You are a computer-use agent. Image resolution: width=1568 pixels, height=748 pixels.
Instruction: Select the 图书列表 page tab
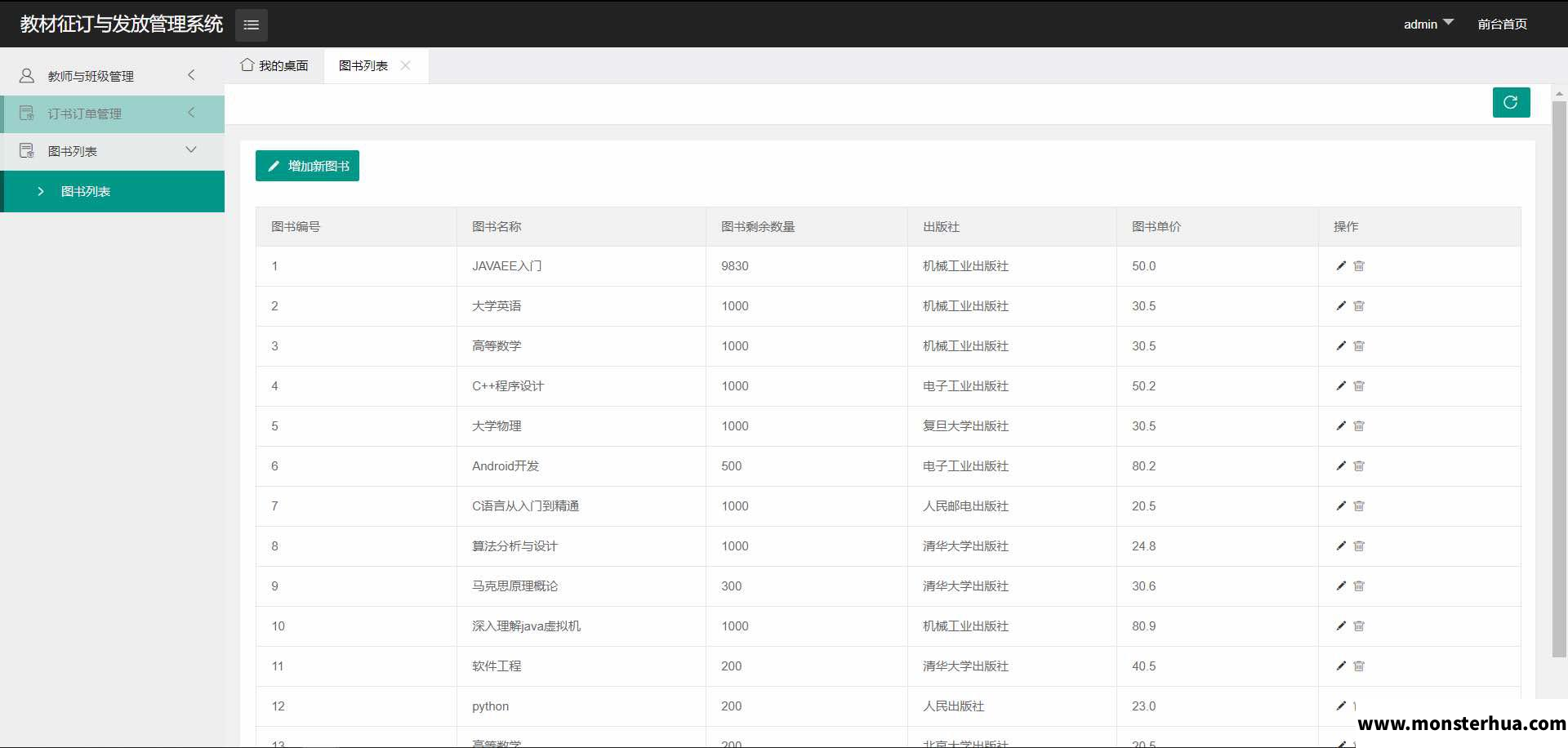[x=363, y=65]
